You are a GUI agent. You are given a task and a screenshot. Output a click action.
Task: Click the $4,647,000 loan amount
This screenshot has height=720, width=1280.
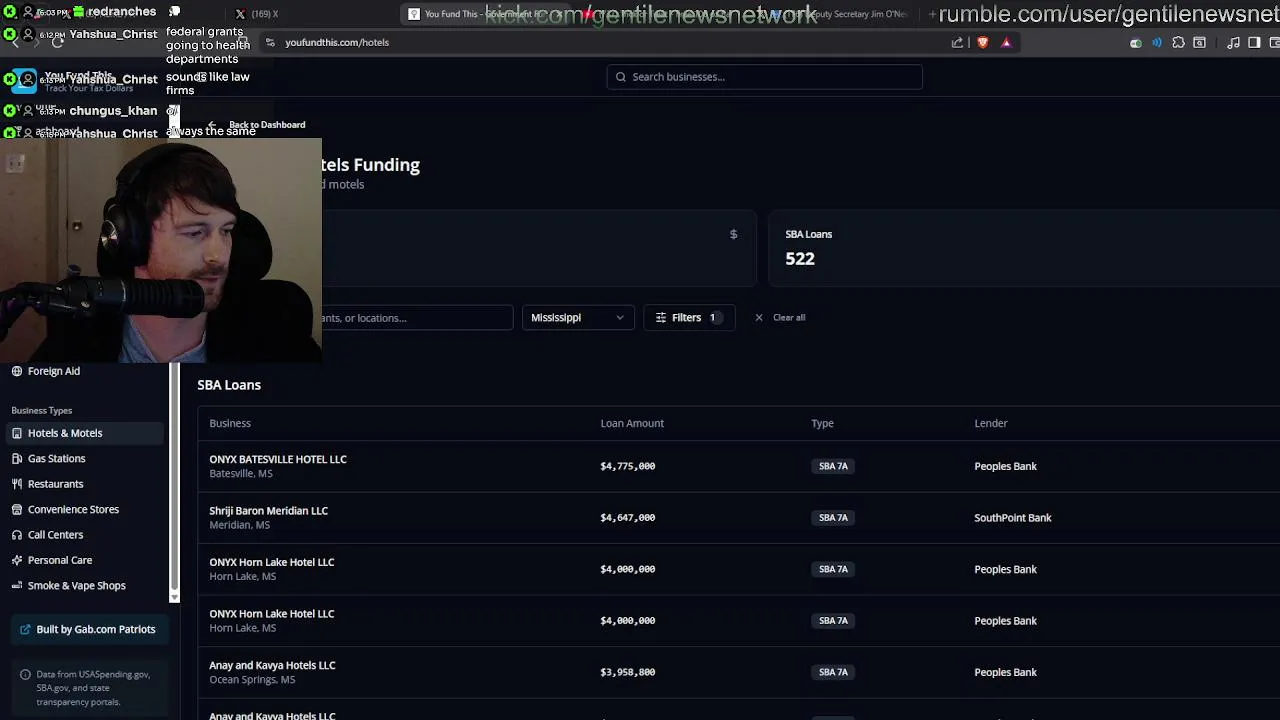click(628, 518)
